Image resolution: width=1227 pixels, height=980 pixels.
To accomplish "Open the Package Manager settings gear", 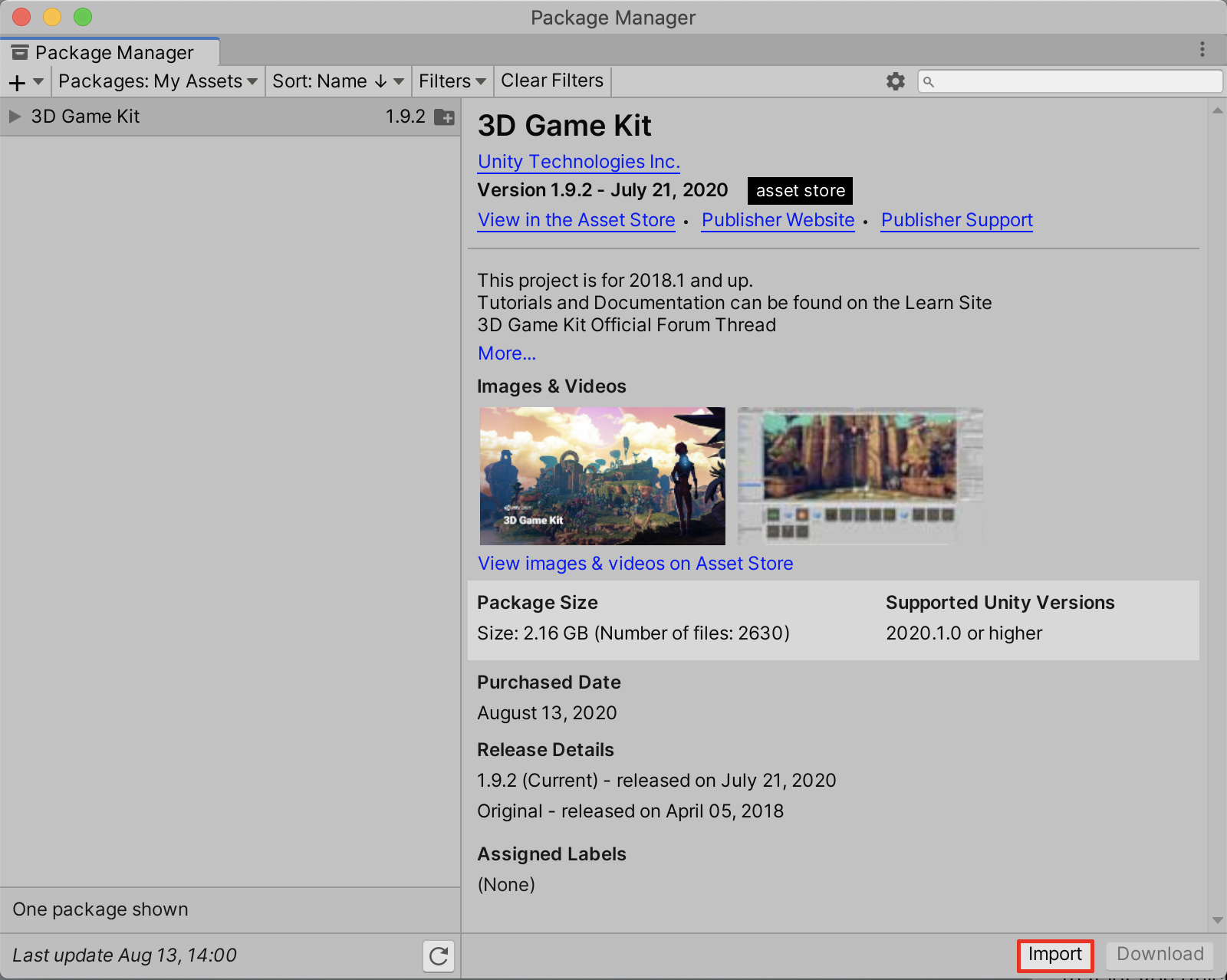I will click(895, 81).
